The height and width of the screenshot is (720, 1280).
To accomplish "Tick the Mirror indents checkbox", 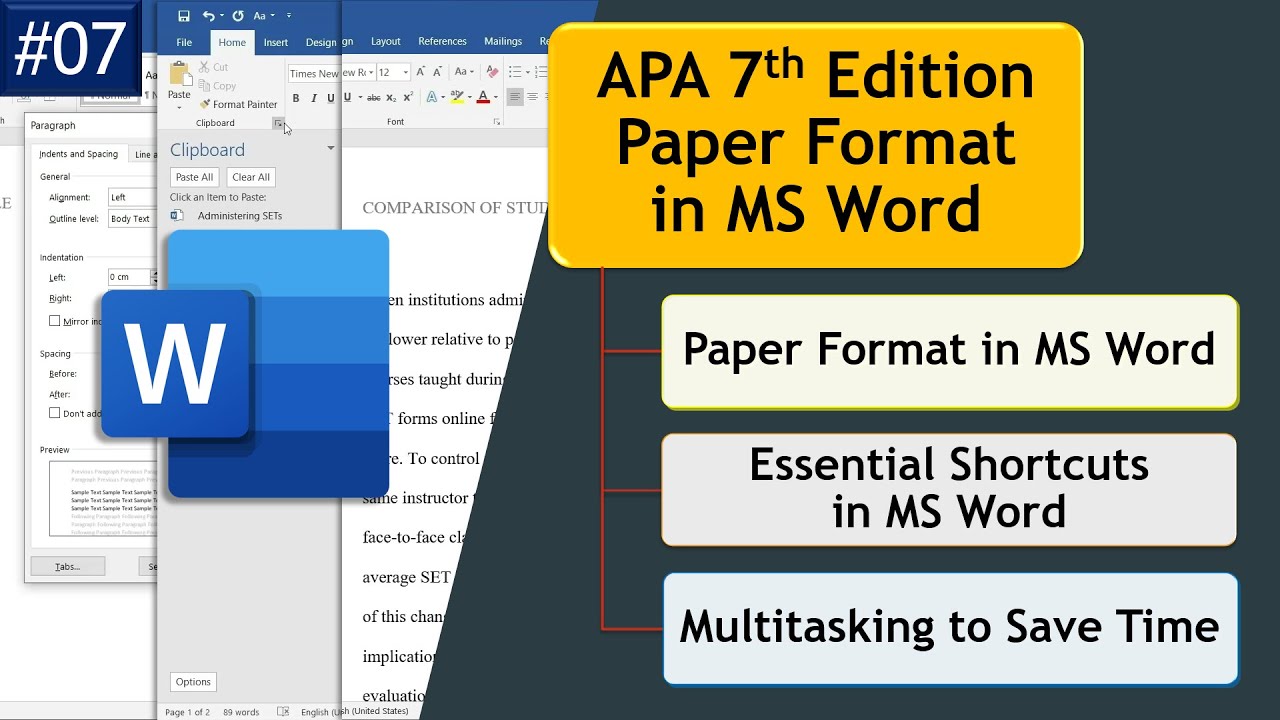I will 55,321.
